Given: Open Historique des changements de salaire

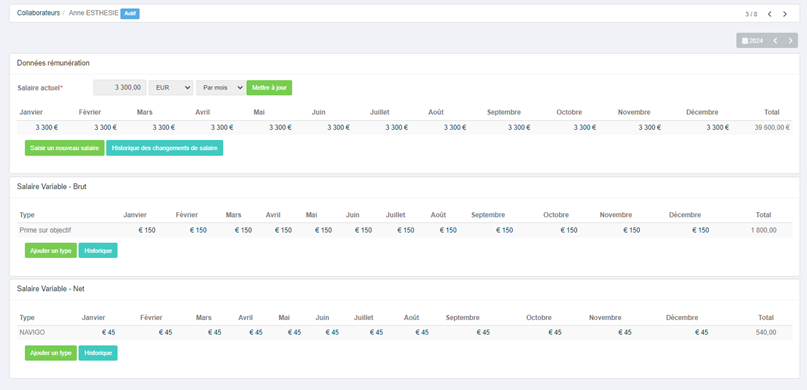Looking at the screenshot, I should pyautogui.click(x=165, y=148).
